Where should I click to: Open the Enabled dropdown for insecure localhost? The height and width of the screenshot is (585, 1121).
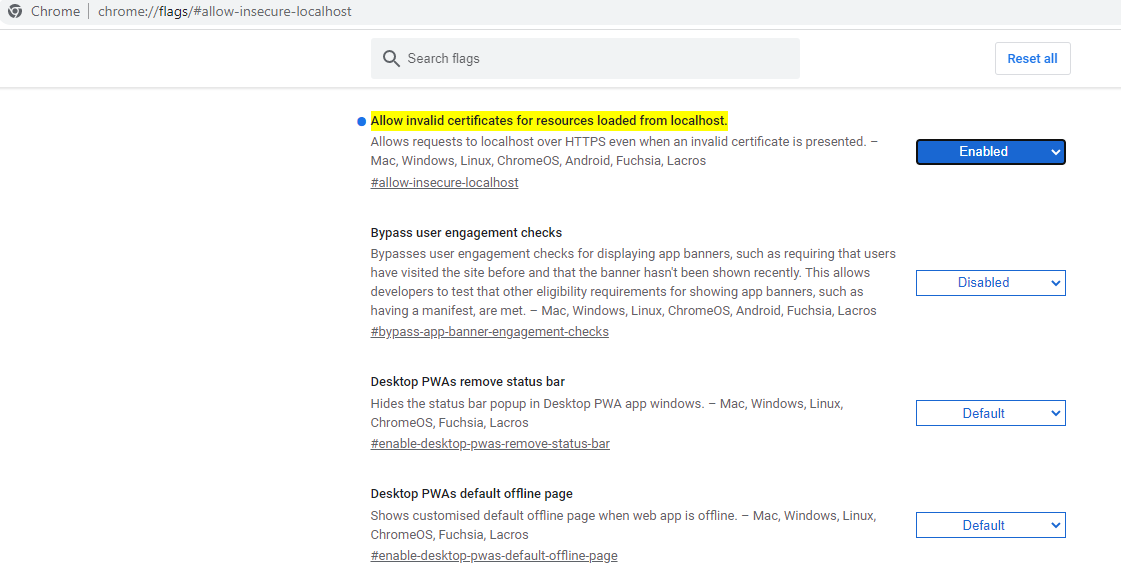tap(990, 152)
